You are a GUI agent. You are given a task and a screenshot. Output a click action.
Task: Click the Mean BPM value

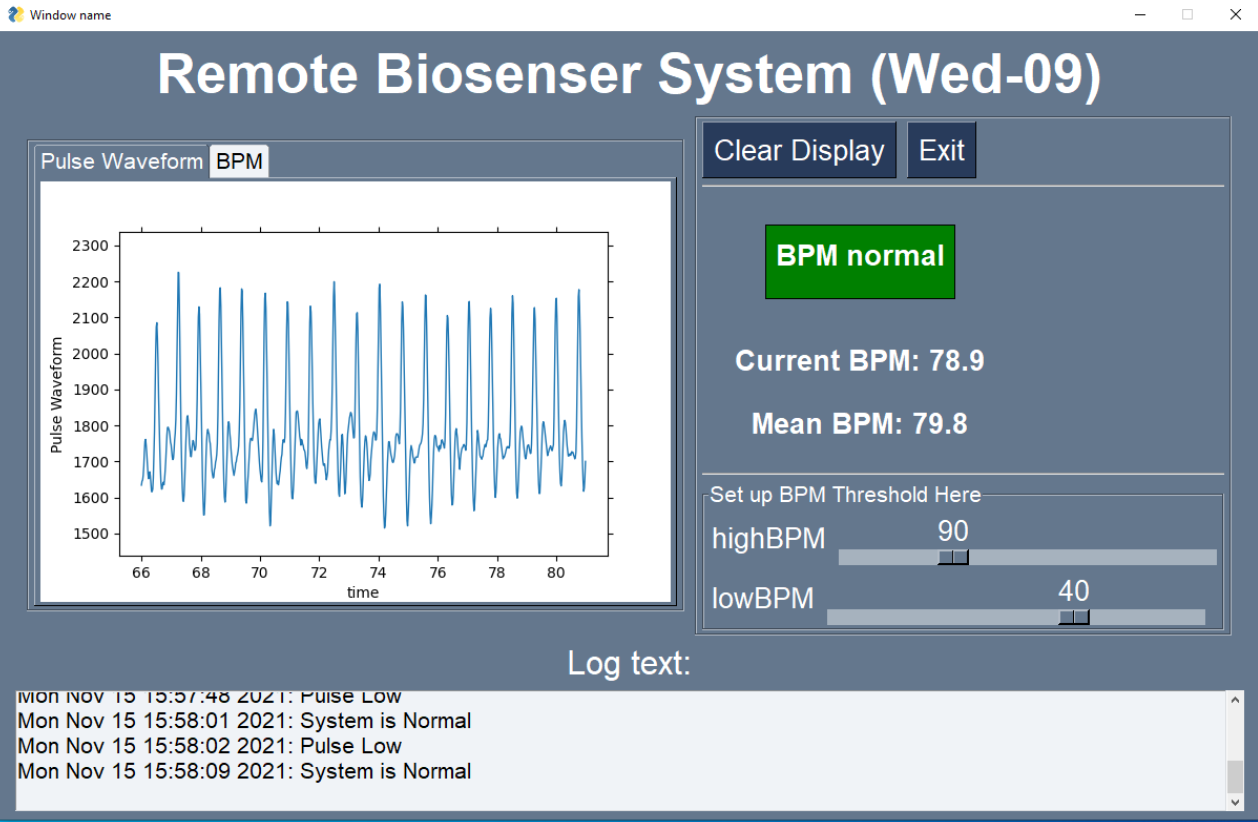click(859, 423)
